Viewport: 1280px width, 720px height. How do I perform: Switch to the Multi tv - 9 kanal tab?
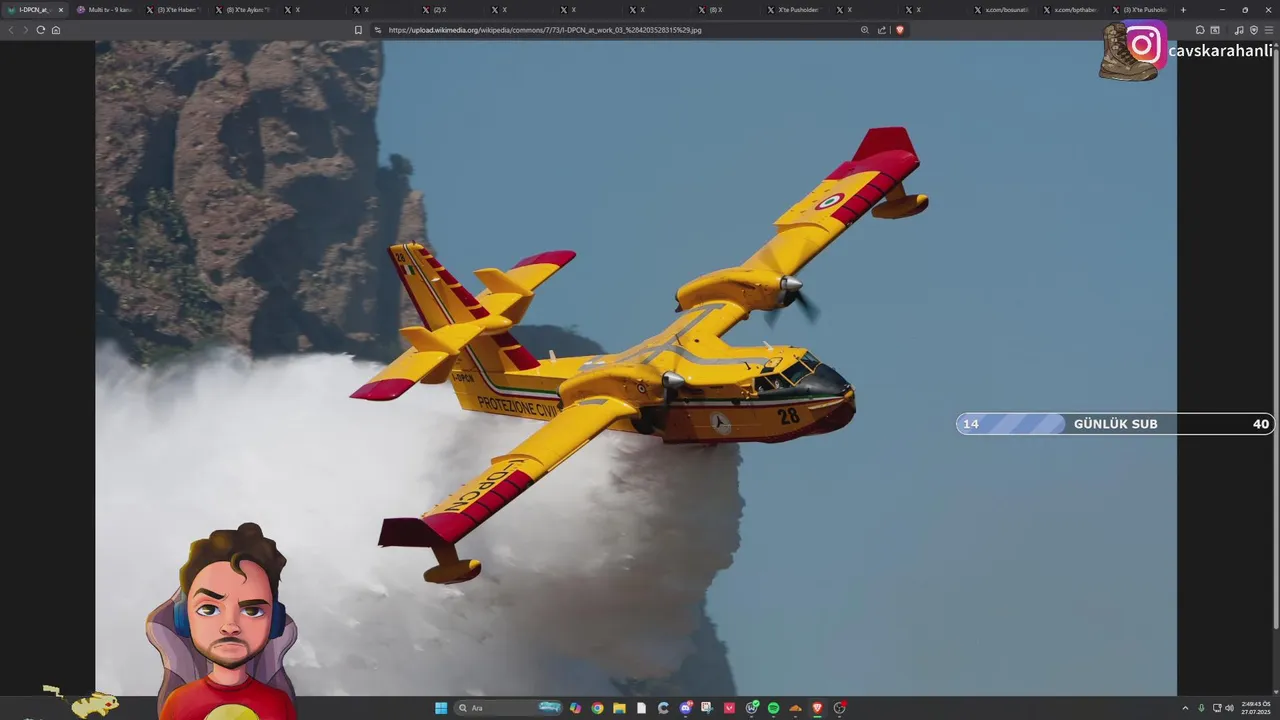[x=104, y=10]
